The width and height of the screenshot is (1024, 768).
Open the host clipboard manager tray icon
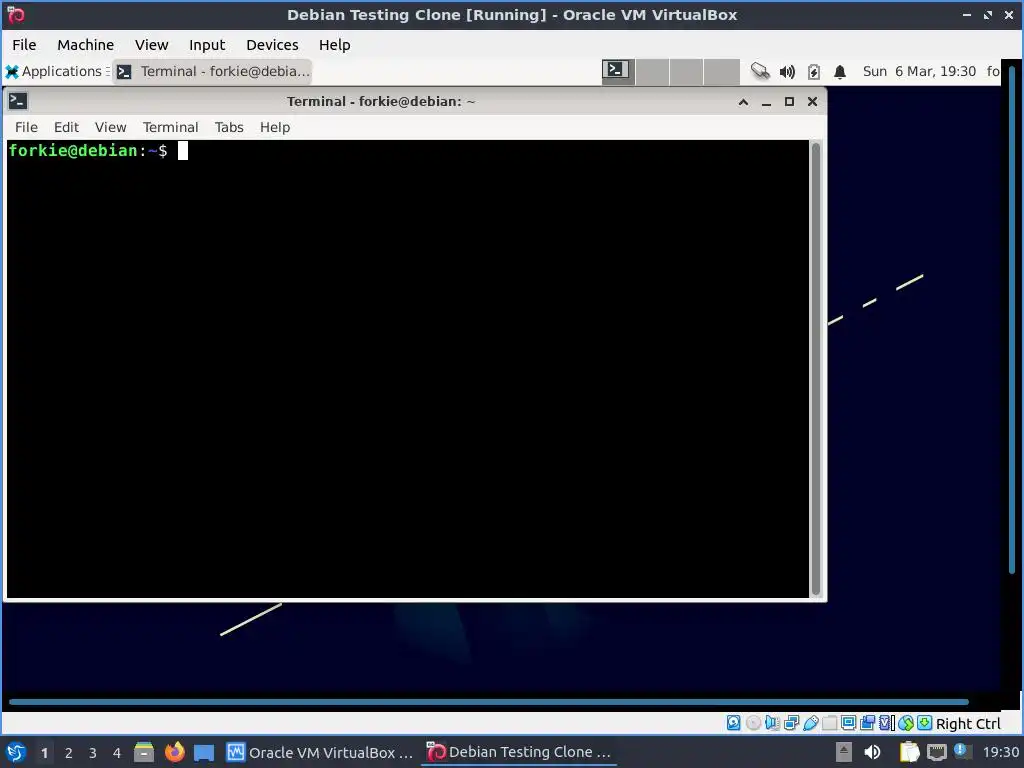[x=908, y=752]
